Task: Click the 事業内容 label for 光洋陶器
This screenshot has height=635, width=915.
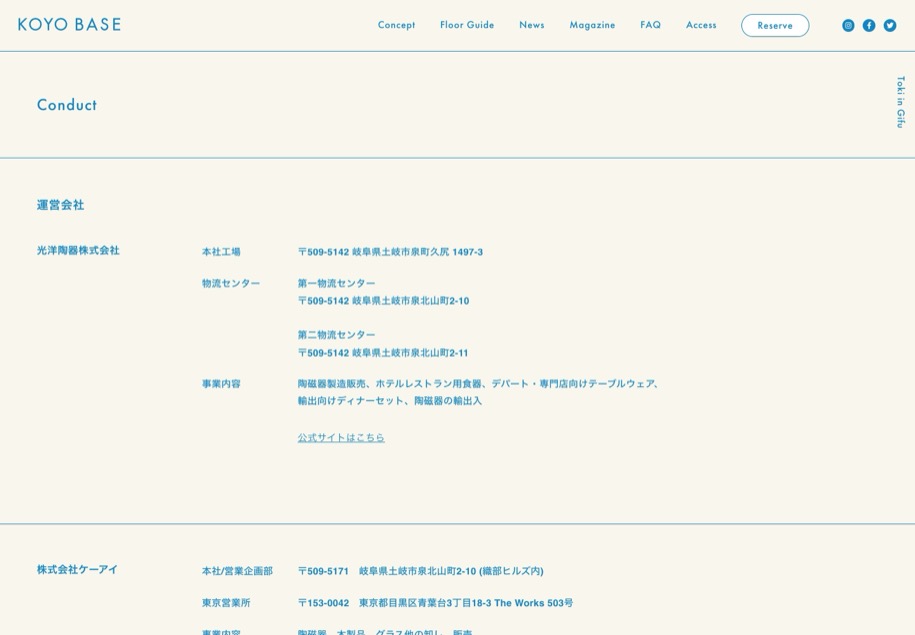Action: pyautogui.click(x=221, y=384)
